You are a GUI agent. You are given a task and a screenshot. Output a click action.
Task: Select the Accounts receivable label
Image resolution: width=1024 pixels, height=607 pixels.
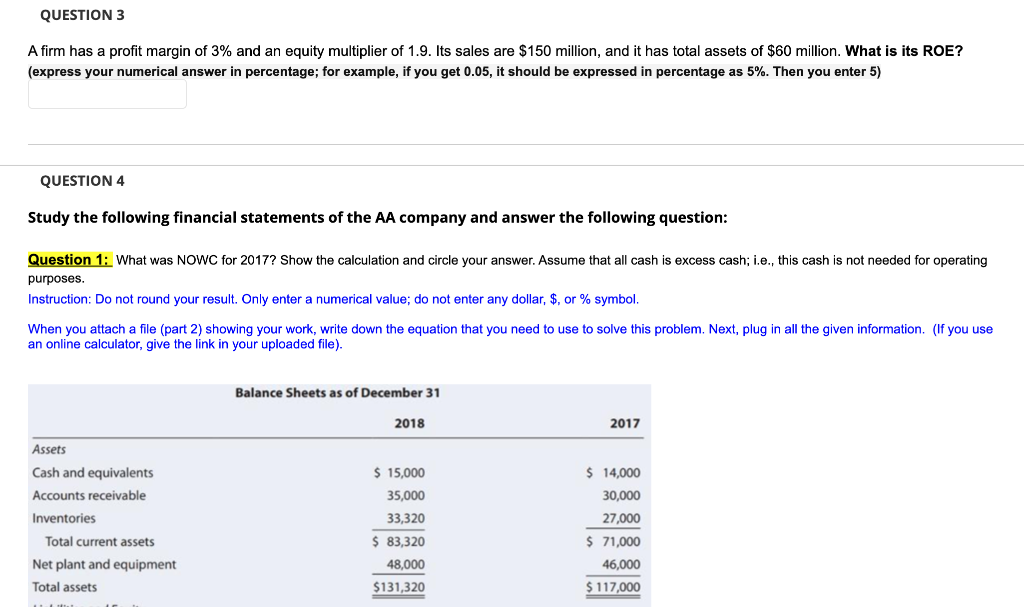point(90,495)
